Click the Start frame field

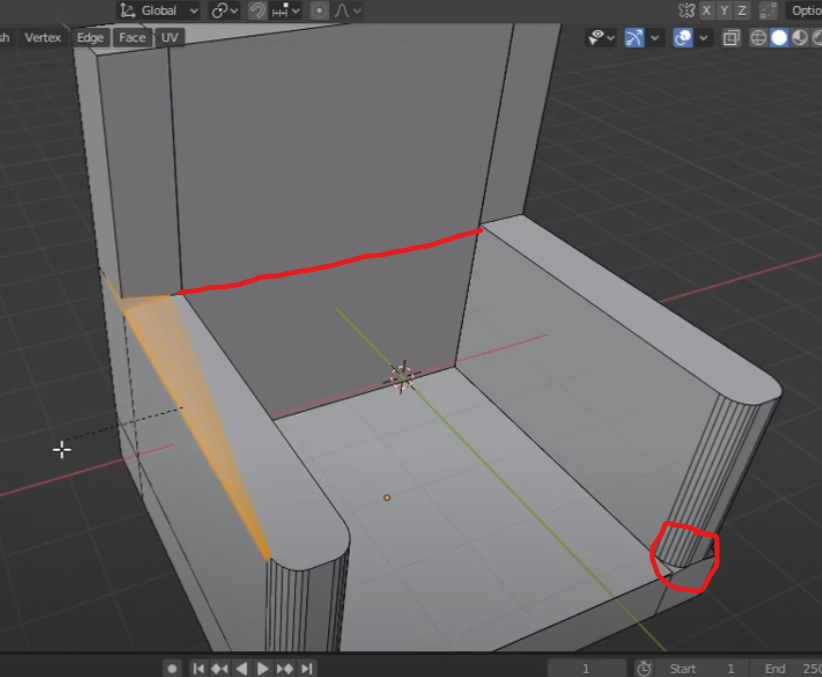(702, 669)
